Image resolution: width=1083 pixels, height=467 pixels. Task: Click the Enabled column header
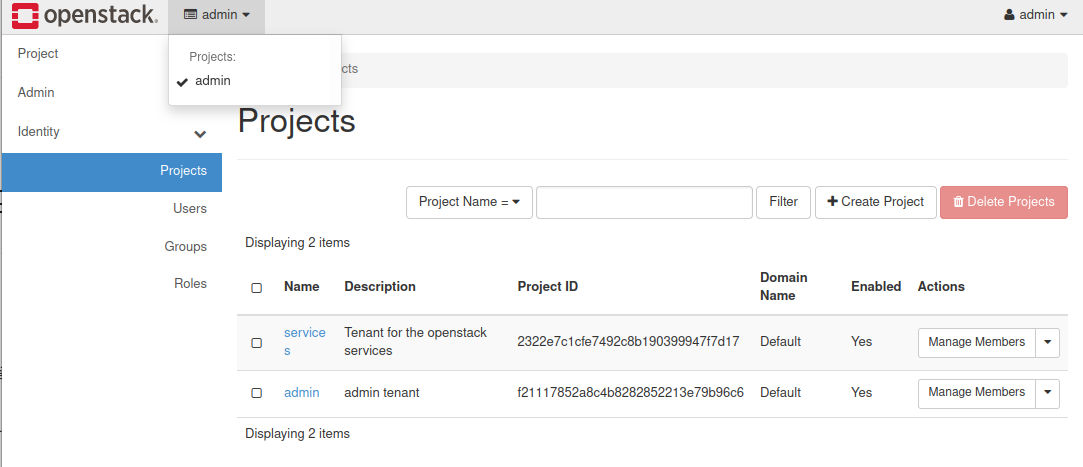click(x=876, y=287)
